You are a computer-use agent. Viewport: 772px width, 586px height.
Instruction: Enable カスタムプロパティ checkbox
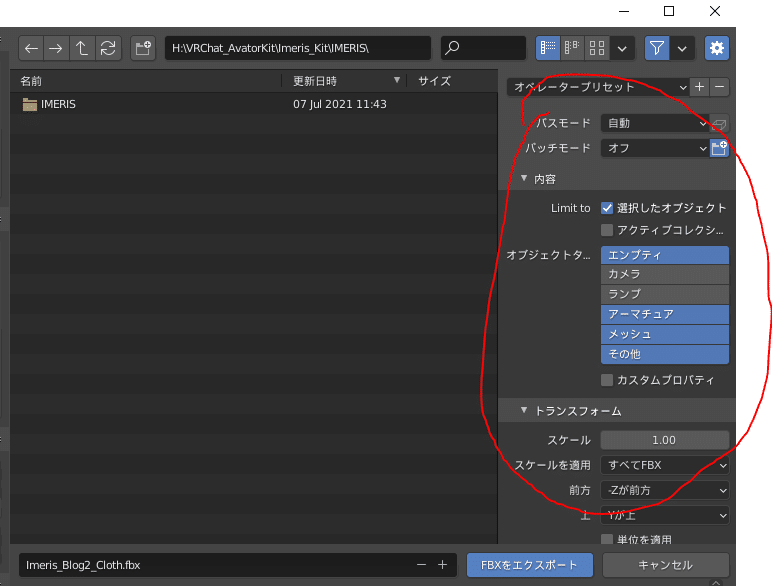[607, 380]
